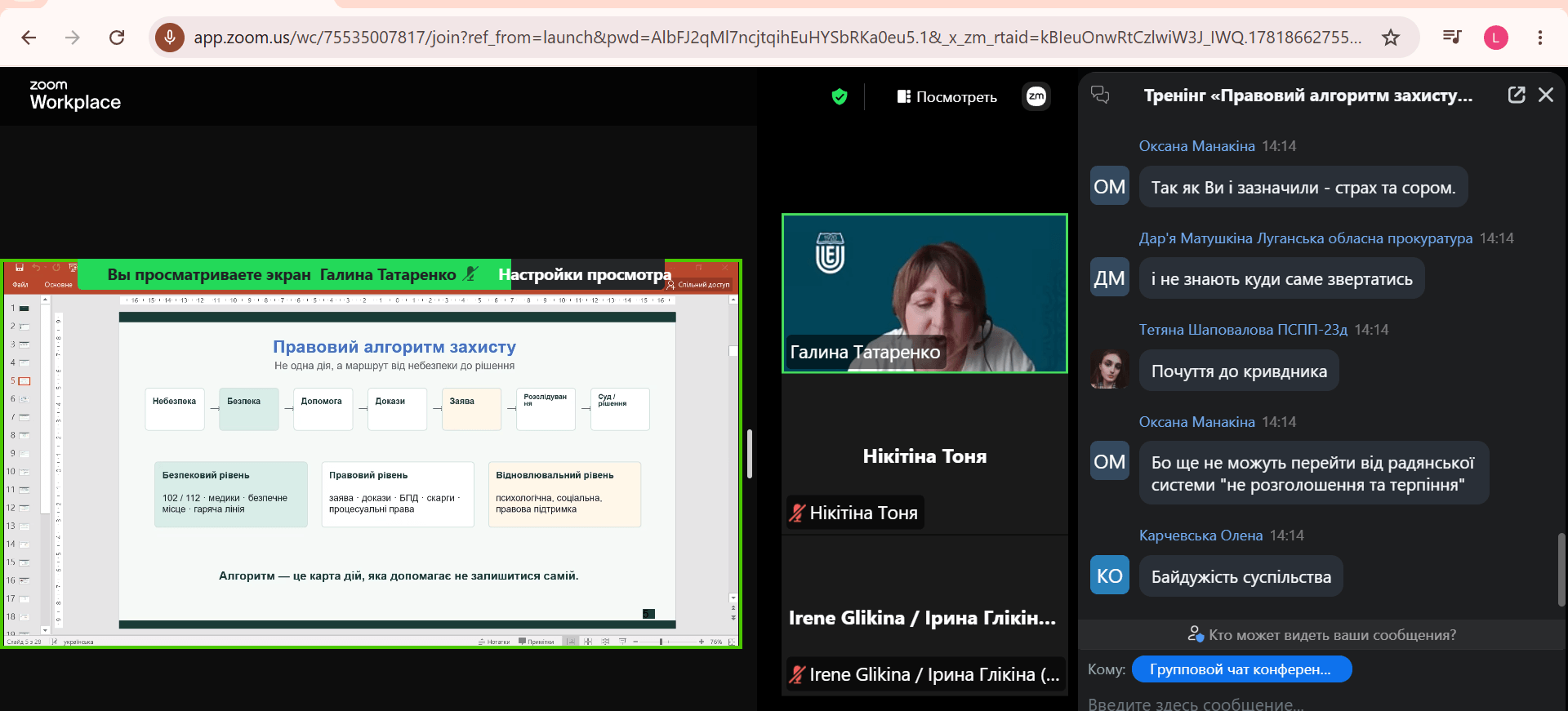Click Нікітіна Тоня participant tile
Screen dimensions: 1568x711
pyautogui.click(x=924, y=455)
